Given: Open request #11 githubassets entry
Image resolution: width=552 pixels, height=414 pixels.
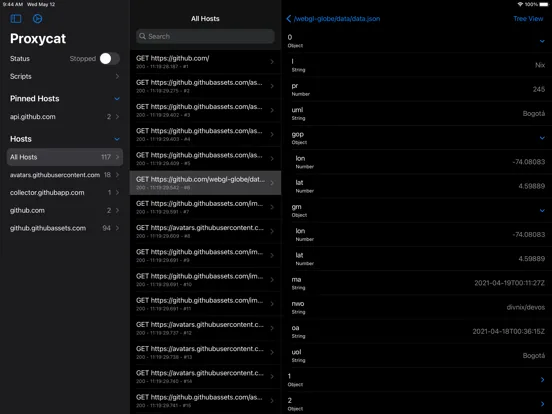Looking at the screenshot, I should [x=205, y=304].
